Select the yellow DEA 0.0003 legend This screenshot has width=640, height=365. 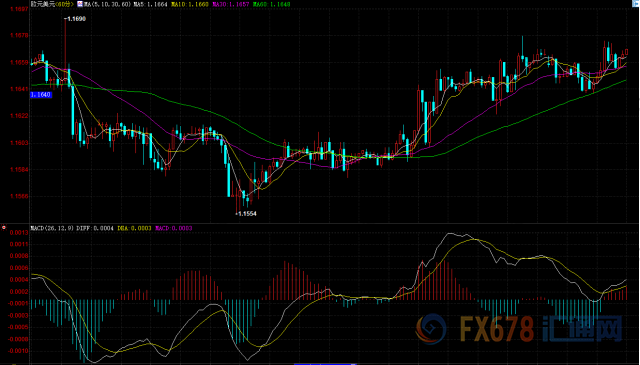[134, 228]
